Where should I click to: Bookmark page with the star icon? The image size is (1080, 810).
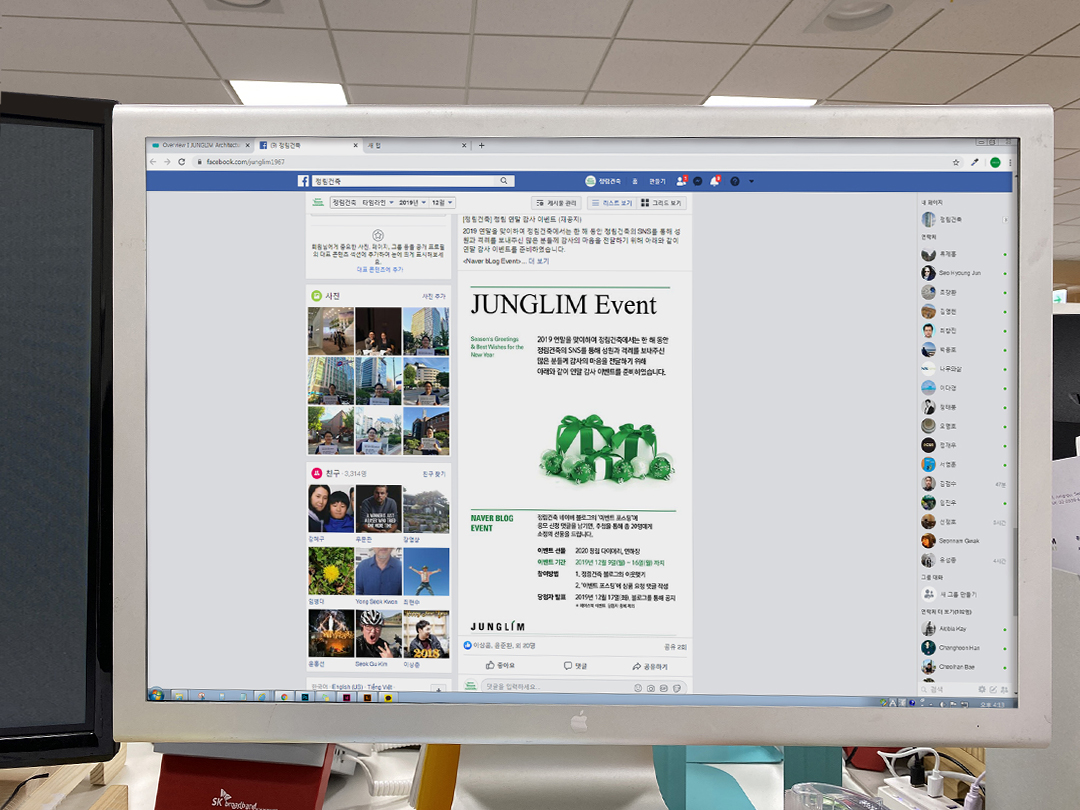pos(956,163)
